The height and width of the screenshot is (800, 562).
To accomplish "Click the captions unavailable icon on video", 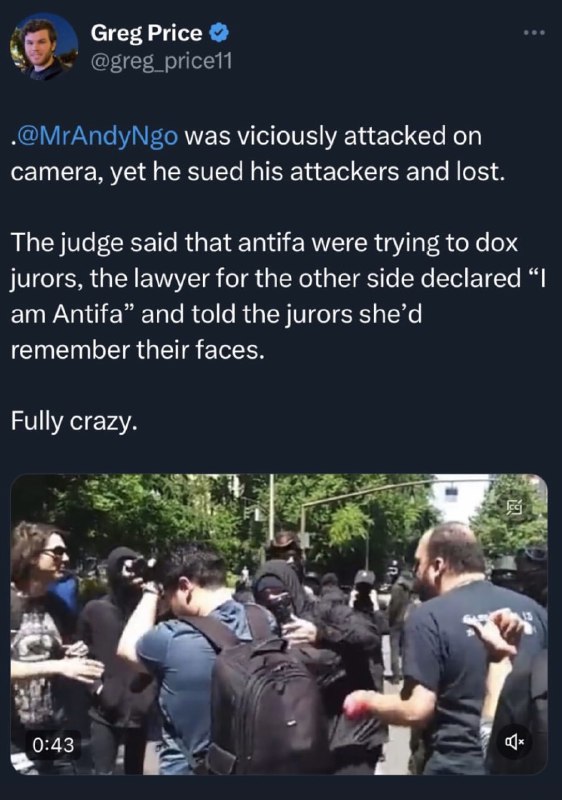I will point(514,507).
